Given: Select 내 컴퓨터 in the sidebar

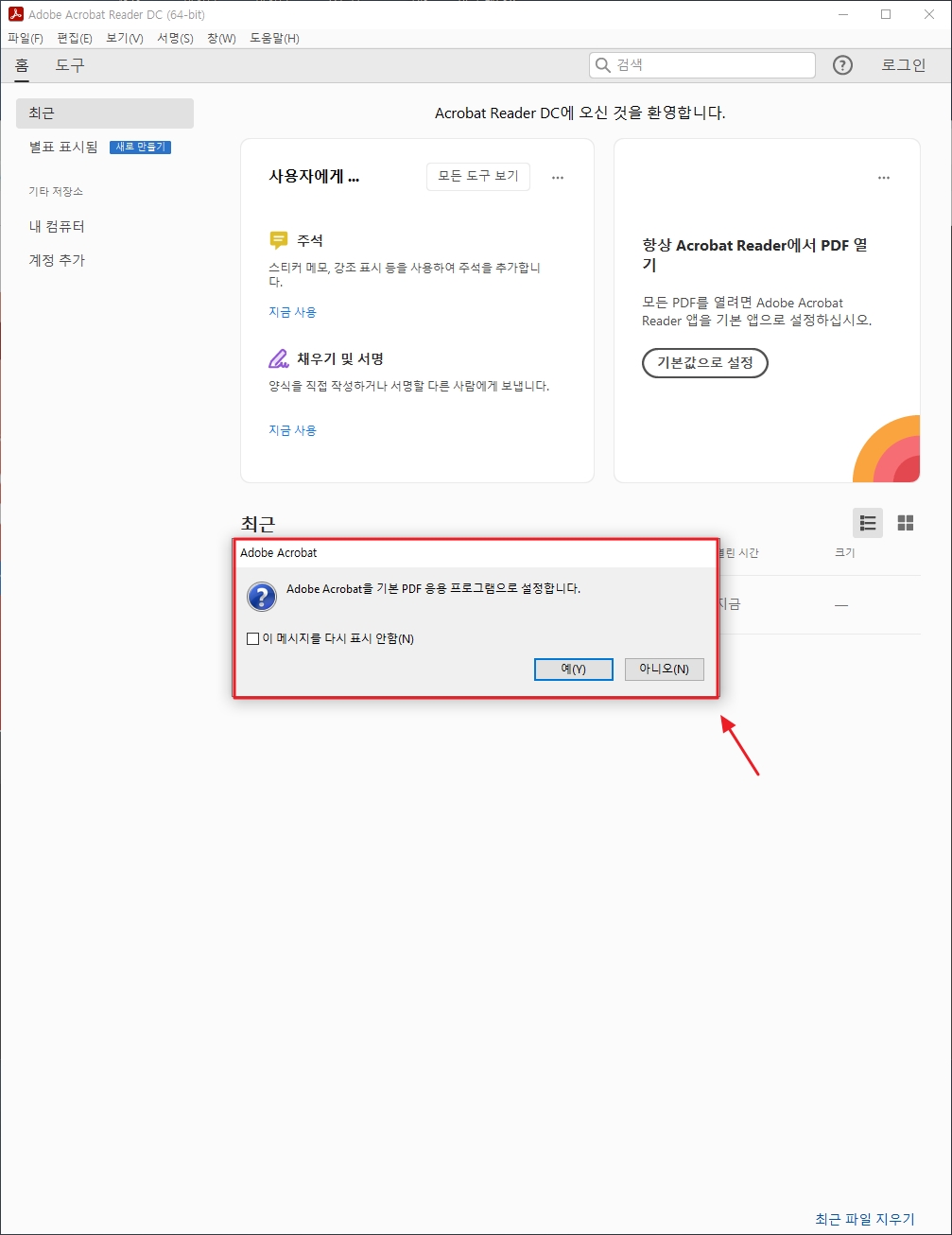Looking at the screenshot, I should [x=57, y=227].
